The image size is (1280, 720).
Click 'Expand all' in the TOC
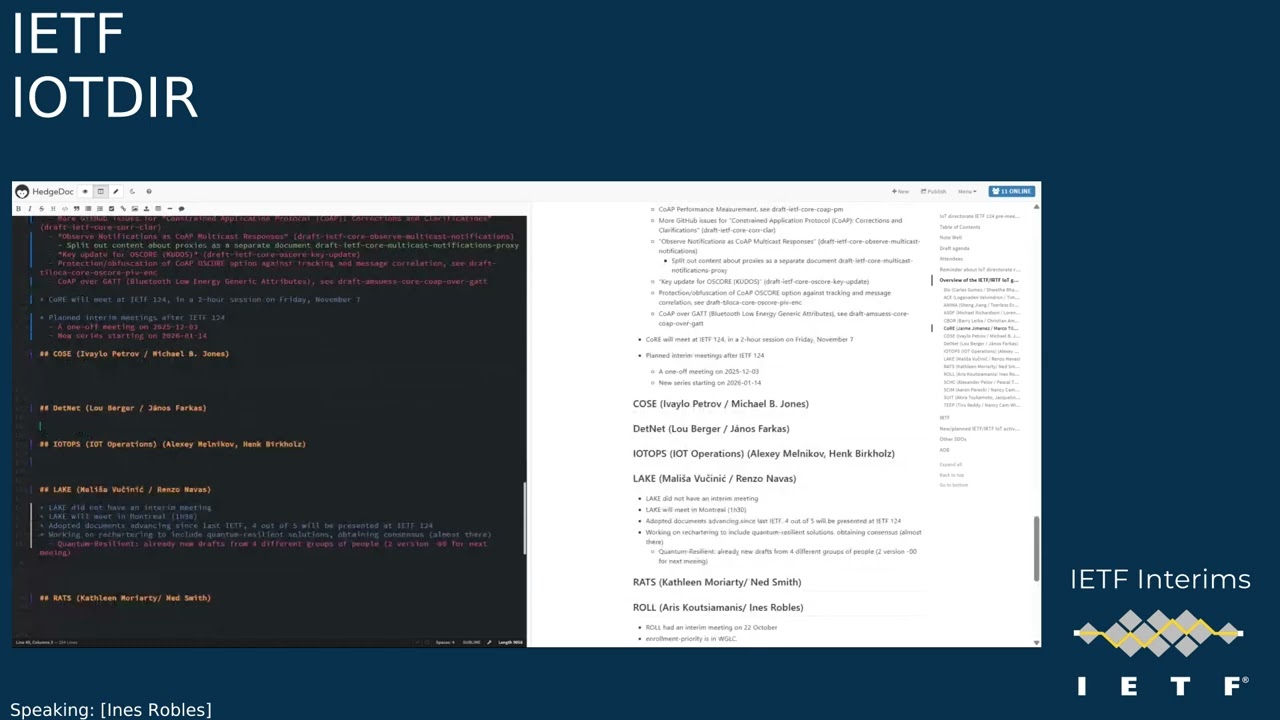pos(950,465)
